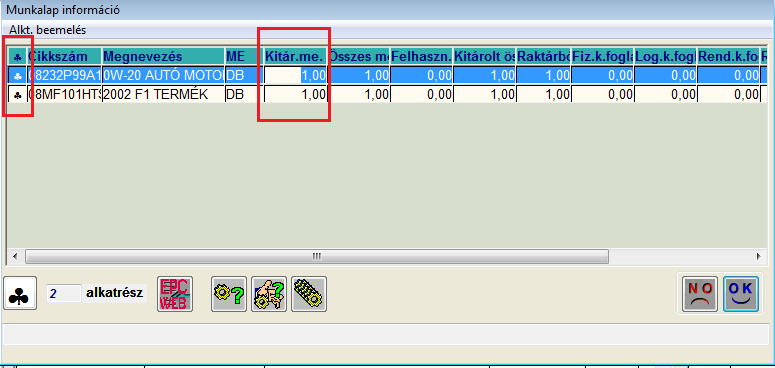Click the OK smiley confirm button

(741, 294)
